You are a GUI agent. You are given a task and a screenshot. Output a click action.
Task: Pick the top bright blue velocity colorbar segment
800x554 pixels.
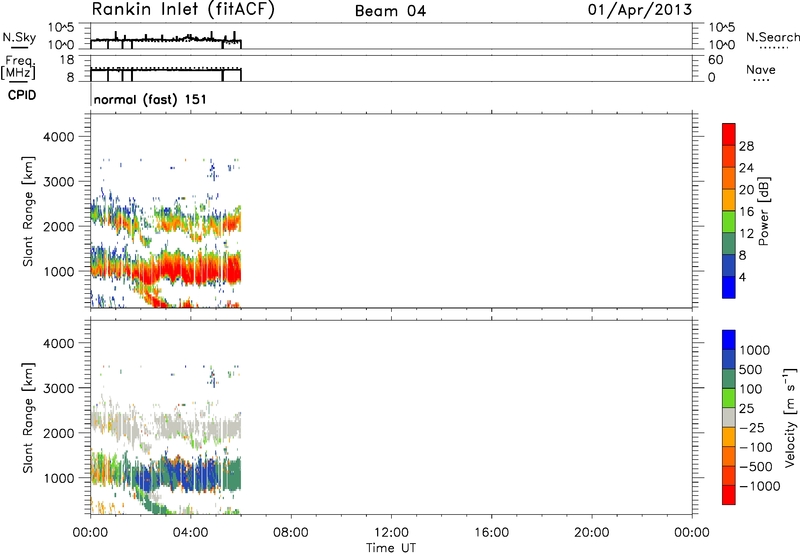(729, 340)
